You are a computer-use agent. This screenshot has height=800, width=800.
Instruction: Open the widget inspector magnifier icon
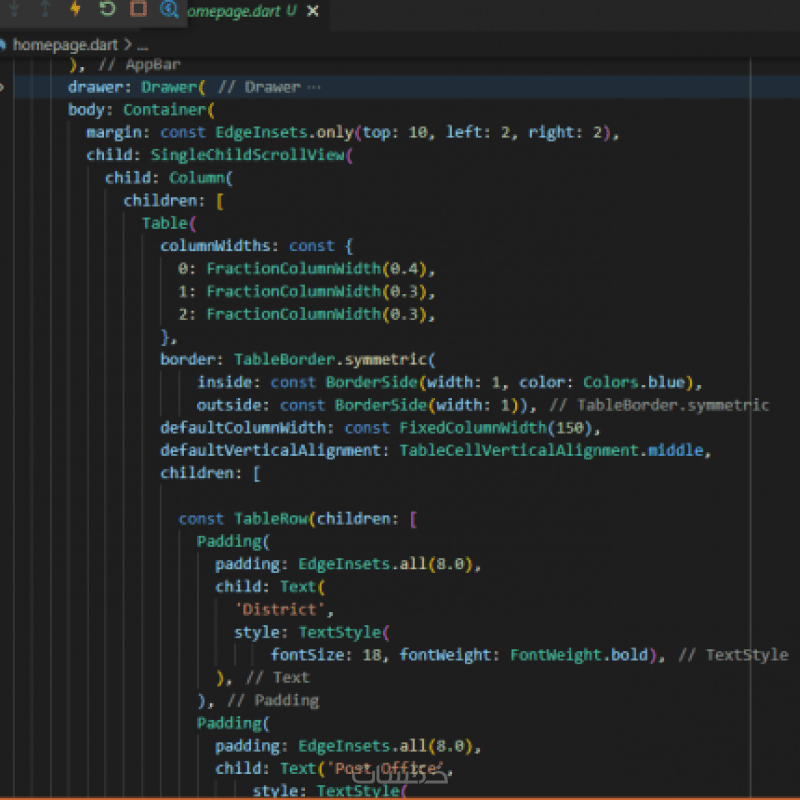(169, 10)
